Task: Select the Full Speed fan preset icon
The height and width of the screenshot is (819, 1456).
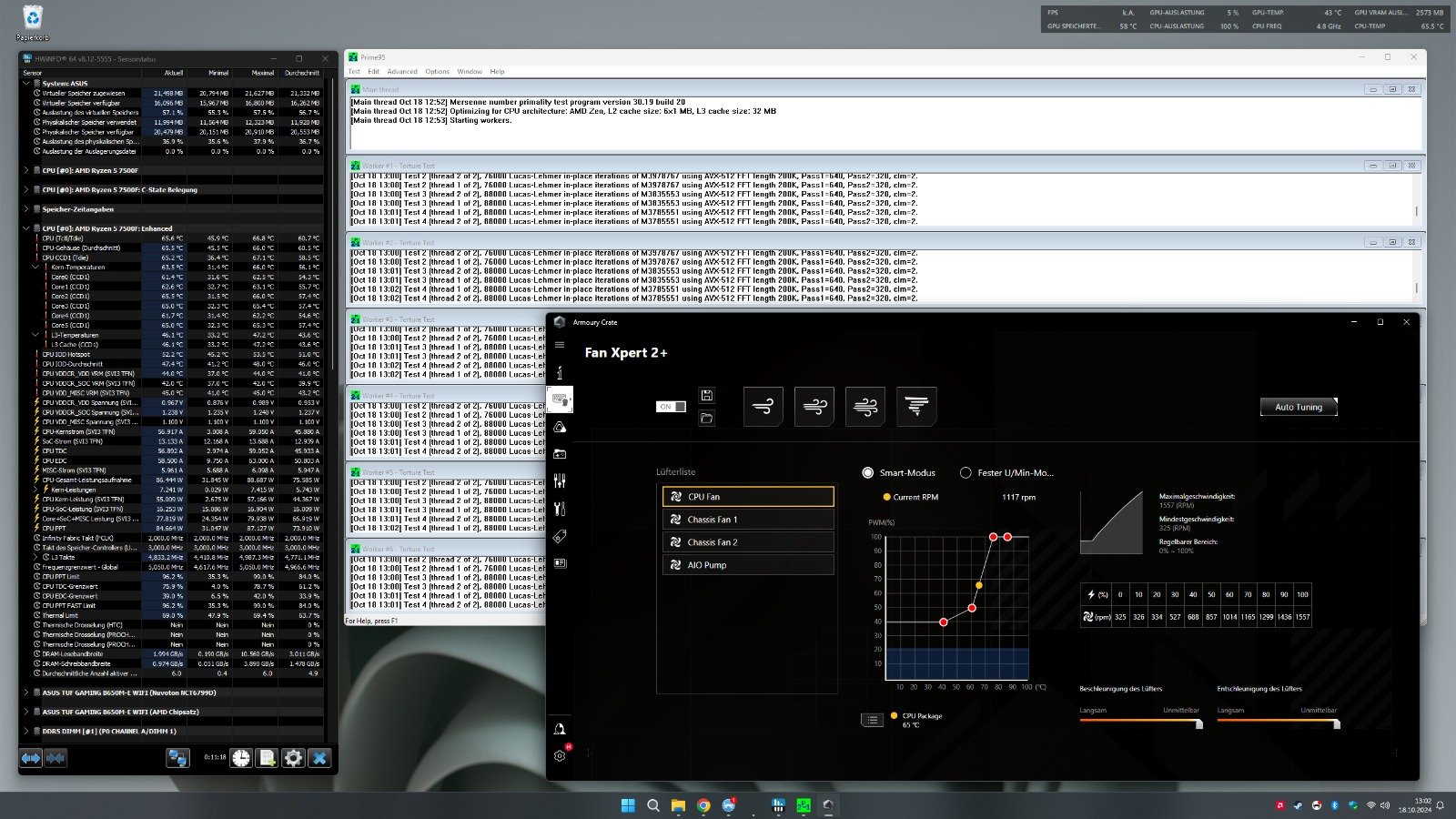Action: click(x=916, y=406)
